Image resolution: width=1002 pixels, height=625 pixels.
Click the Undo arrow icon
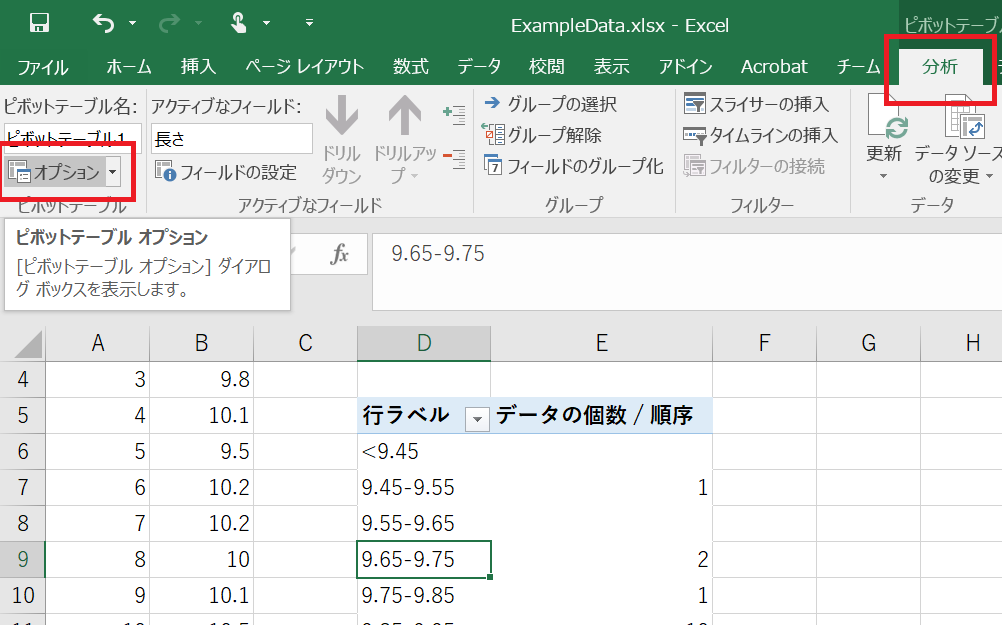click(104, 24)
